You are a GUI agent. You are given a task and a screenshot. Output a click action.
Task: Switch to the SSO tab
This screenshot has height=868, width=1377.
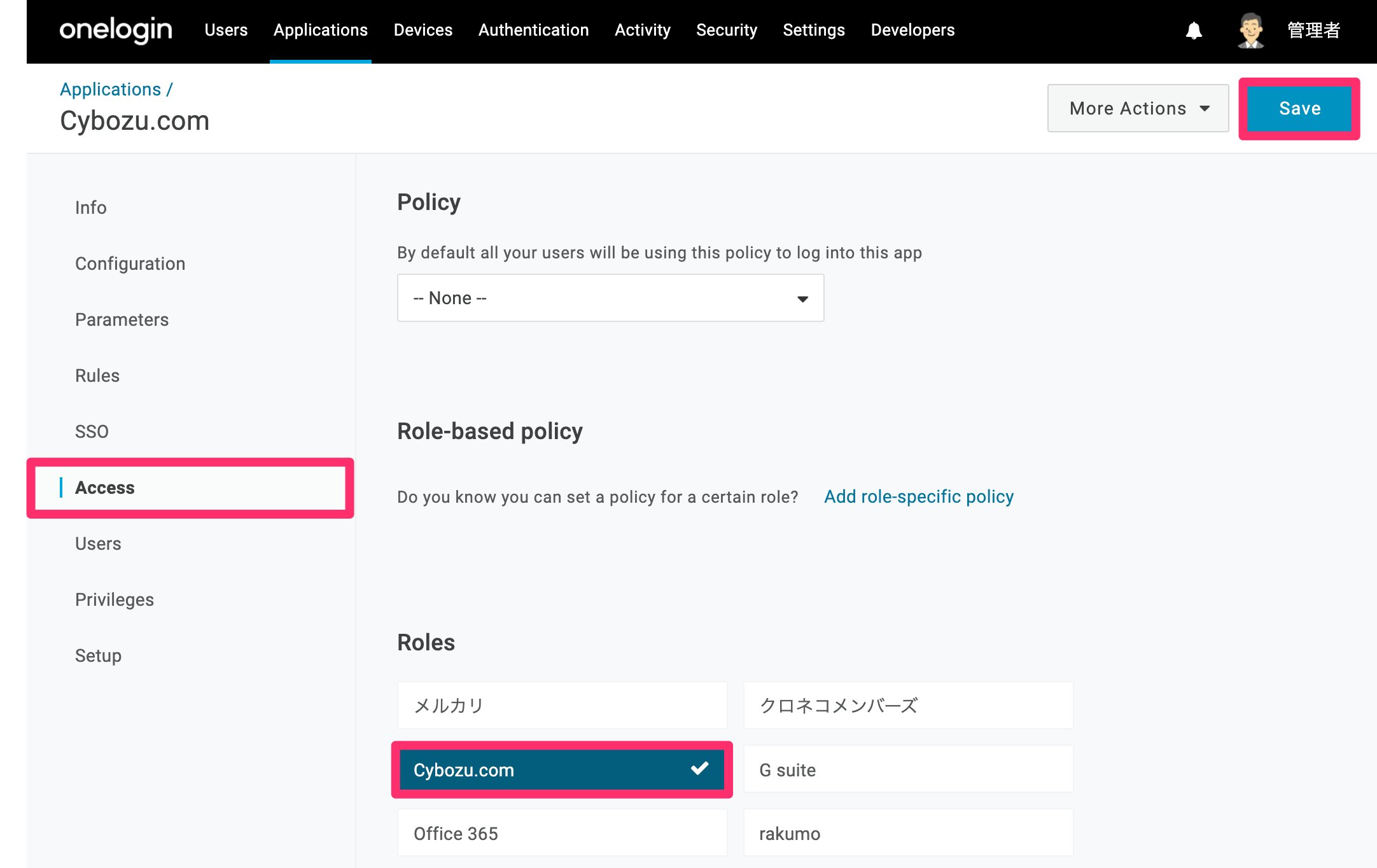pyautogui.click(x=92, y=431)
